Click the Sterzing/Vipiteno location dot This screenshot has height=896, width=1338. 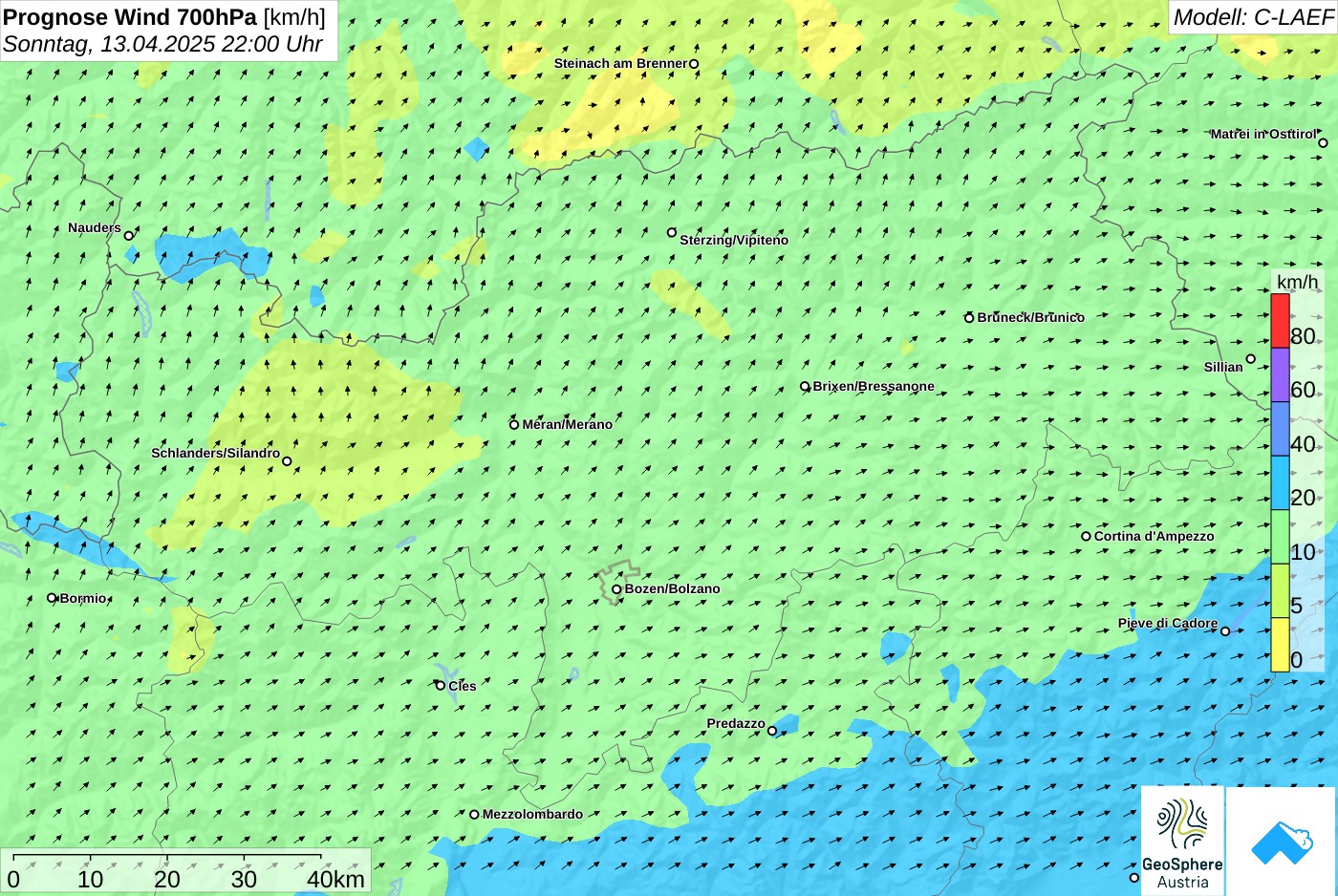coord(672,232)
